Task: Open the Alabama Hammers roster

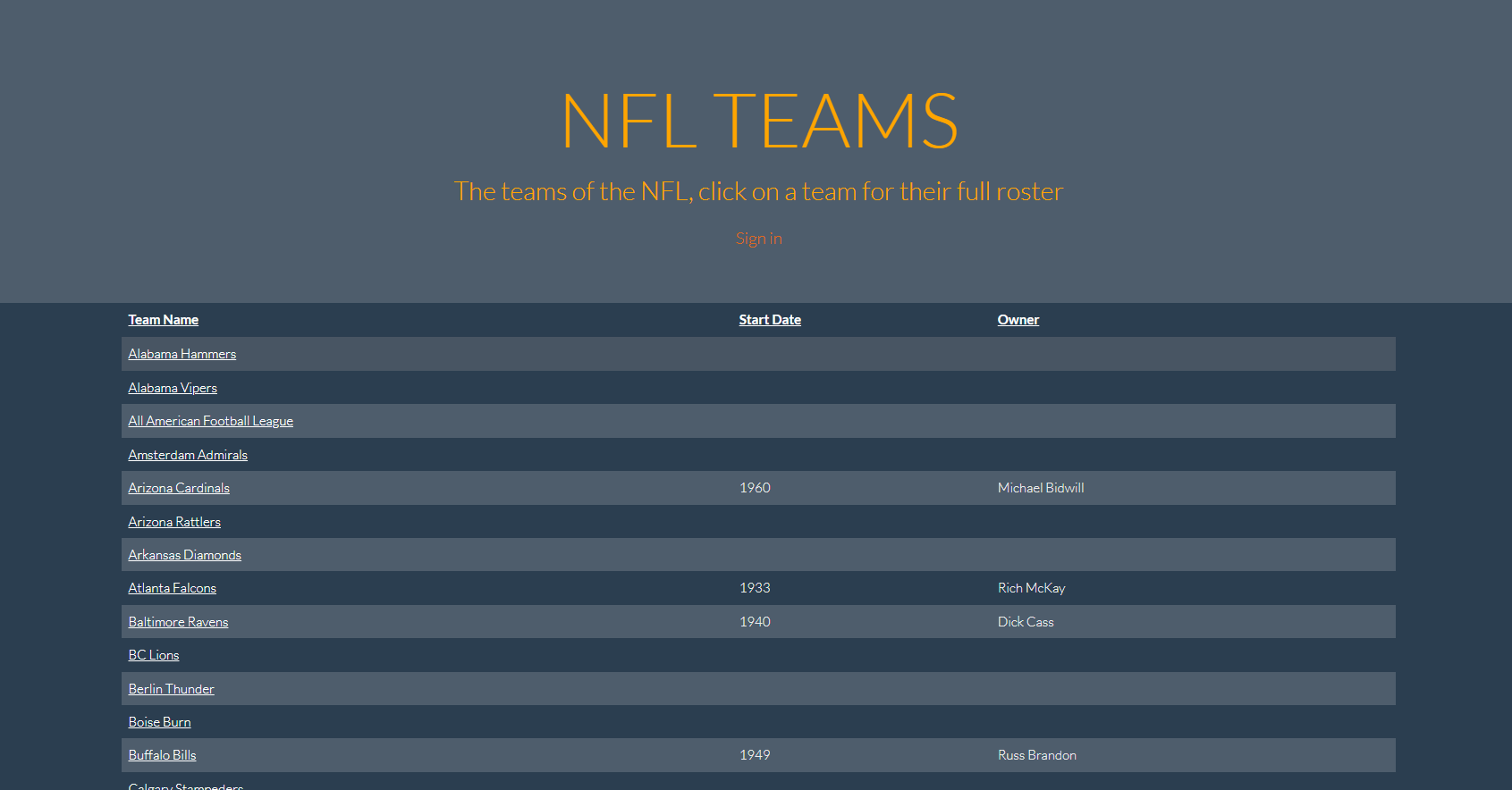Action: click(182, 354)
